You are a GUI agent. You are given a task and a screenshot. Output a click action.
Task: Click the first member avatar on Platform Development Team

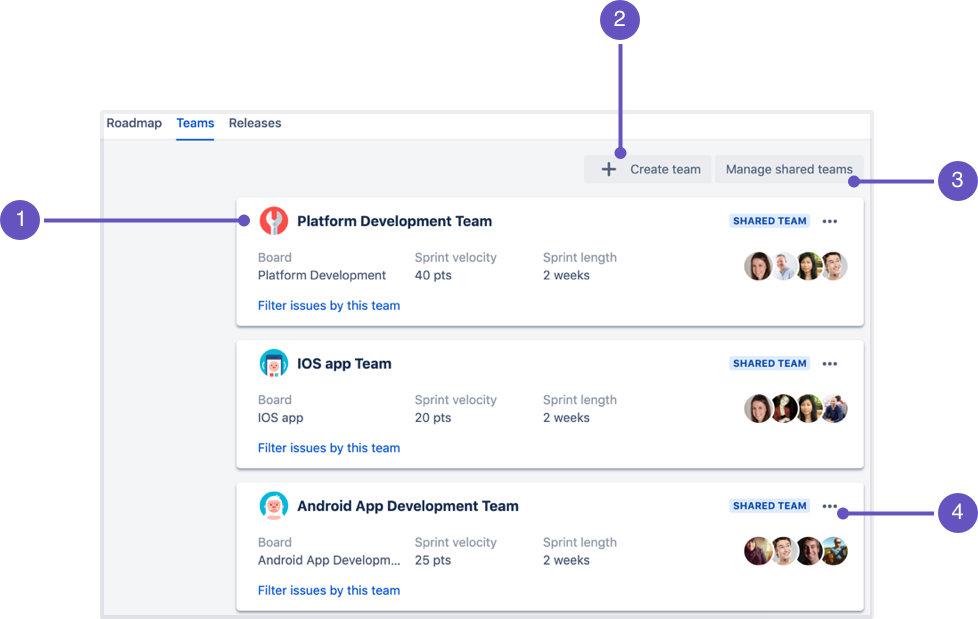(x=758, y=266)
